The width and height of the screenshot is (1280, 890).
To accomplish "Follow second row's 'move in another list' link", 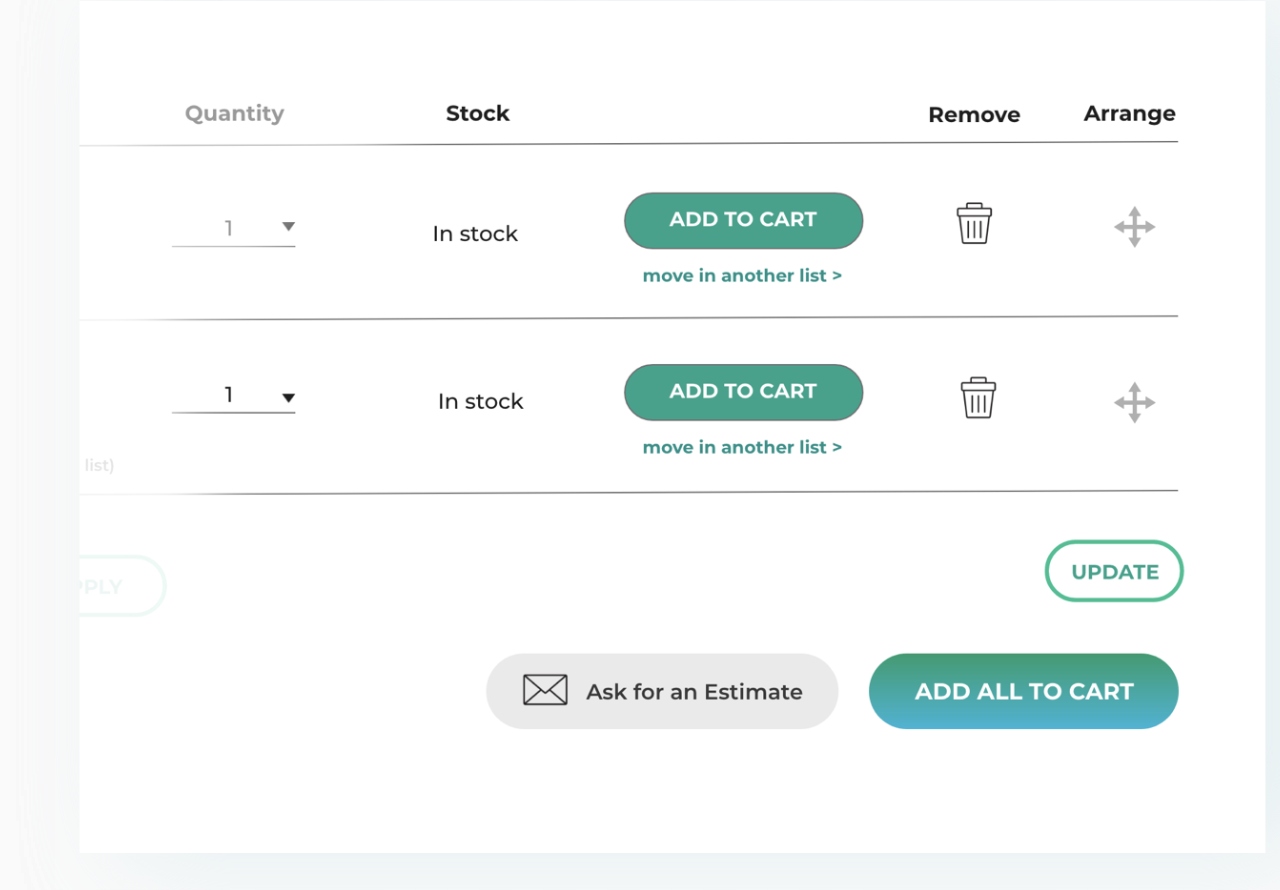I will pyautogui.click(x=742, y=448).
